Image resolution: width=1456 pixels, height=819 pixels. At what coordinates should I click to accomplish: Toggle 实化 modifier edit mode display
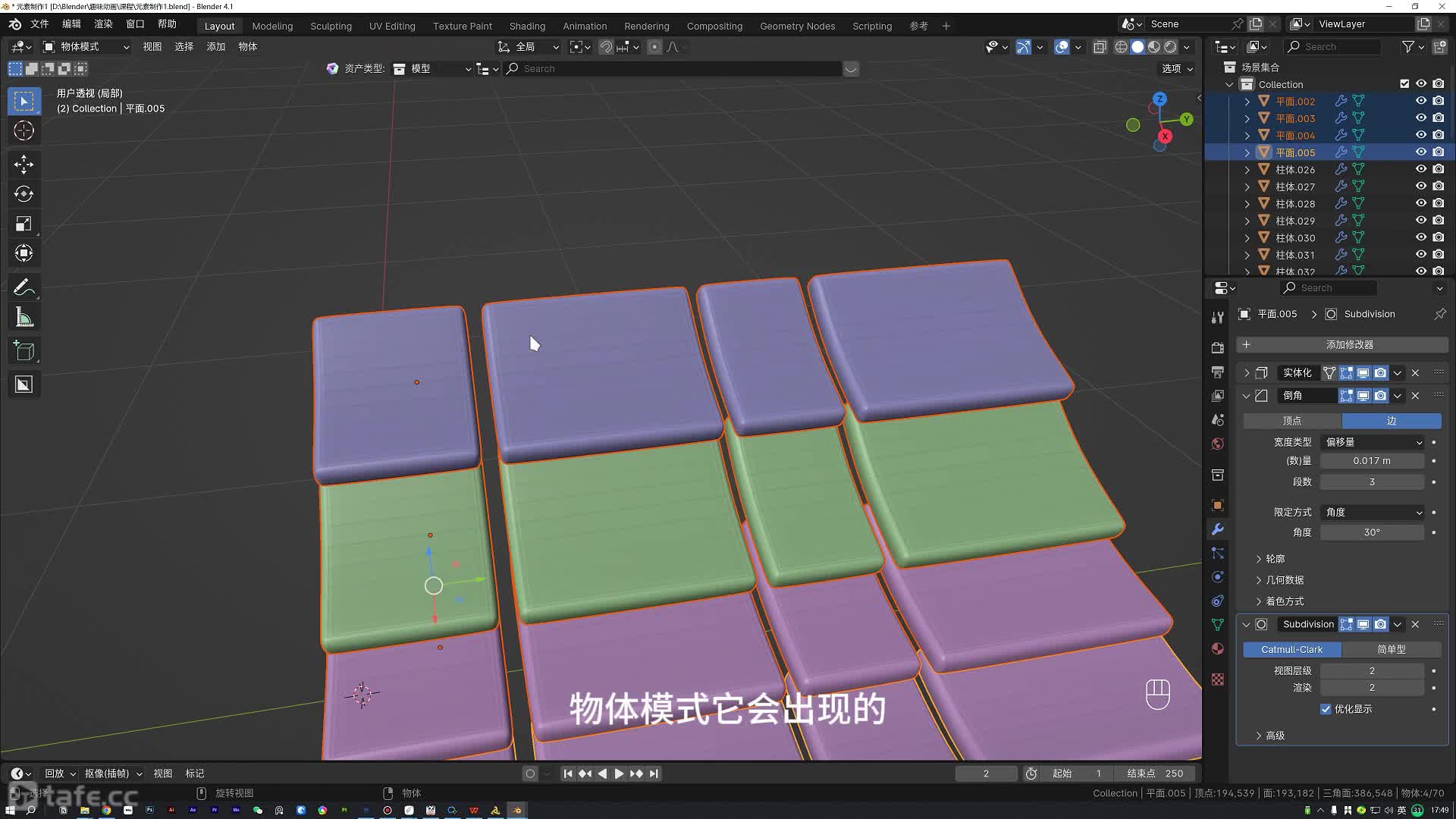click(x=1346, y=373)
